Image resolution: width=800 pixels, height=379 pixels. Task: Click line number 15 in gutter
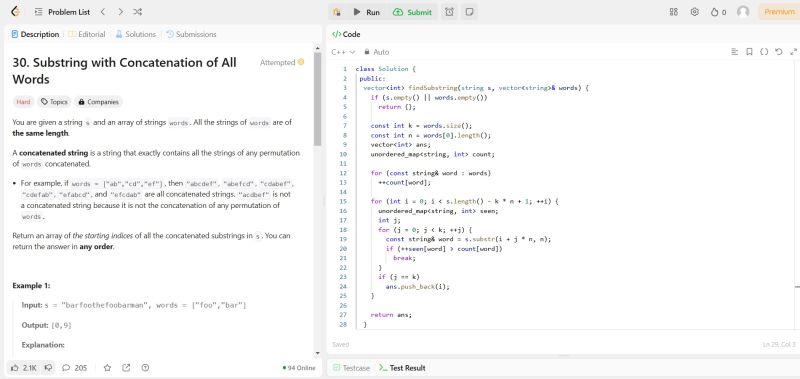pos(343,201)
